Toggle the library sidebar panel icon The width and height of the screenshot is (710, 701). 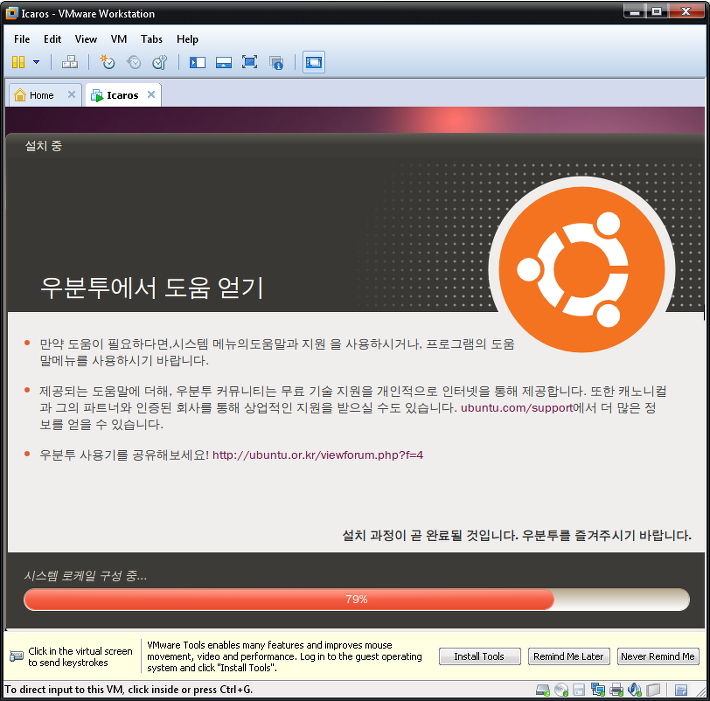tap(197, 62)
